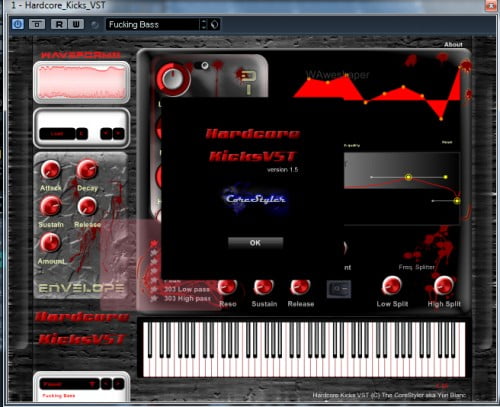This screenshot has height=407, width=500.
Task: Click the CoreStyler logo in the dialog
Action: tap(255, 199)
